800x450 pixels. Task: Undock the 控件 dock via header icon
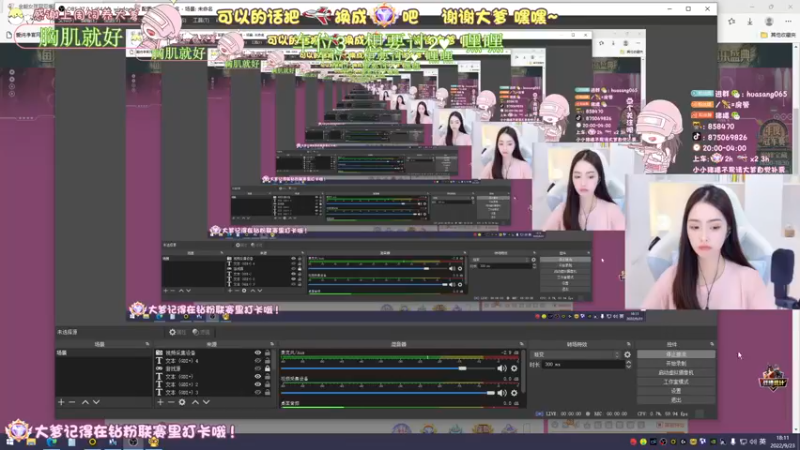pos(712,344)
